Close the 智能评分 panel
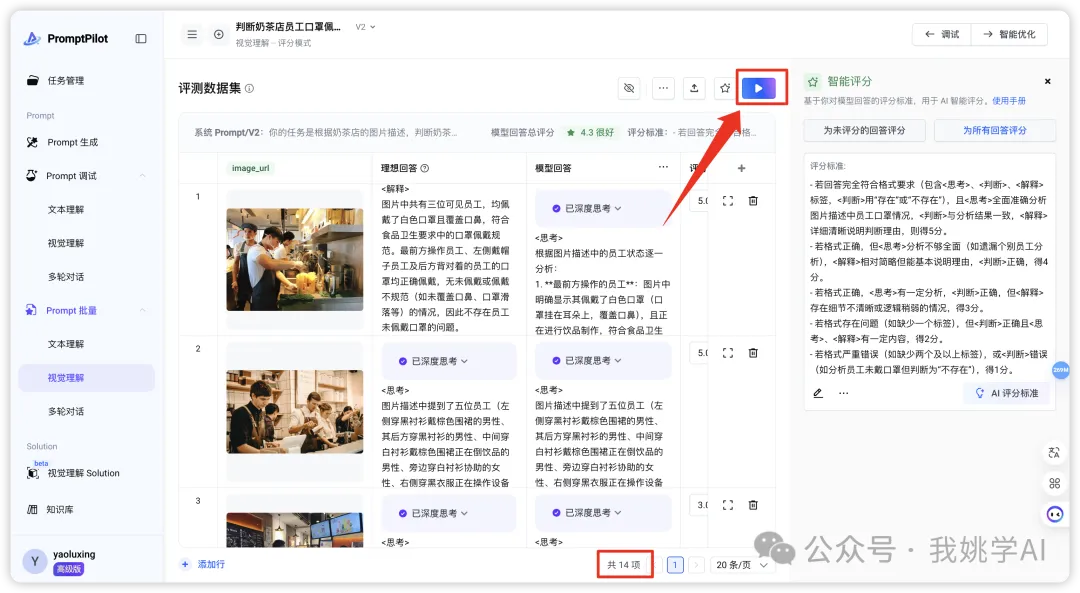 click(x=1047, y=82)
